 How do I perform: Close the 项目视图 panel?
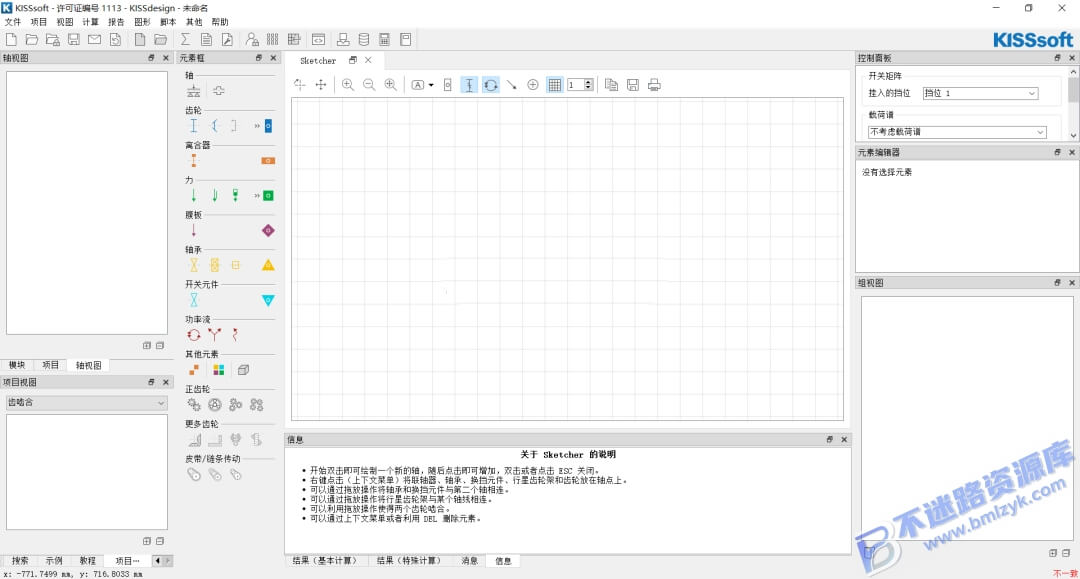click(165, 382)
